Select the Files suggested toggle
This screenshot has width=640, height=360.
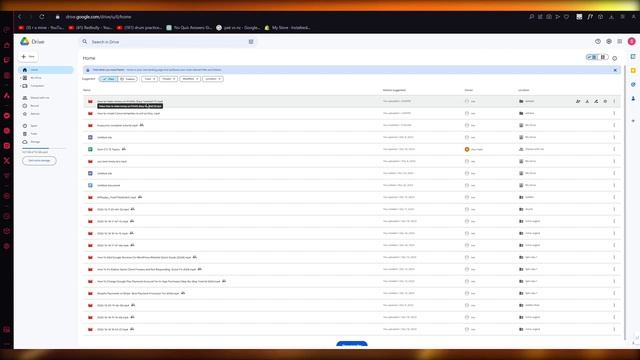coord(108,79)
